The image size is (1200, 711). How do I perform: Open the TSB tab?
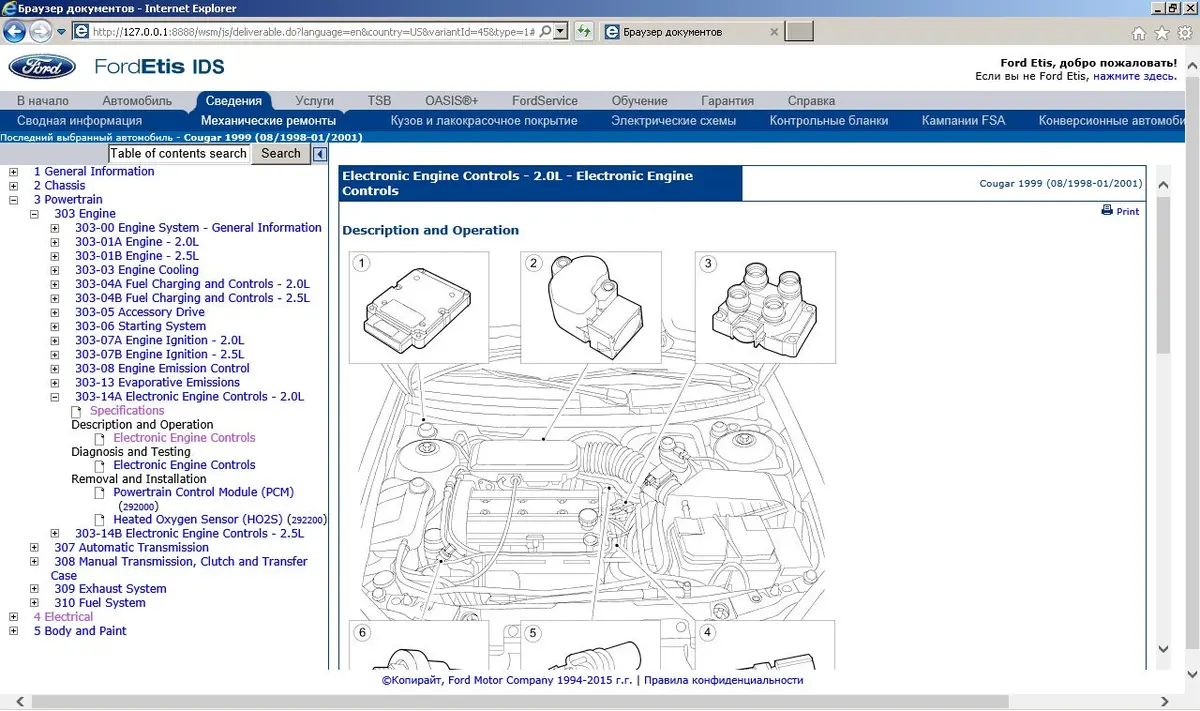(379, 101)
